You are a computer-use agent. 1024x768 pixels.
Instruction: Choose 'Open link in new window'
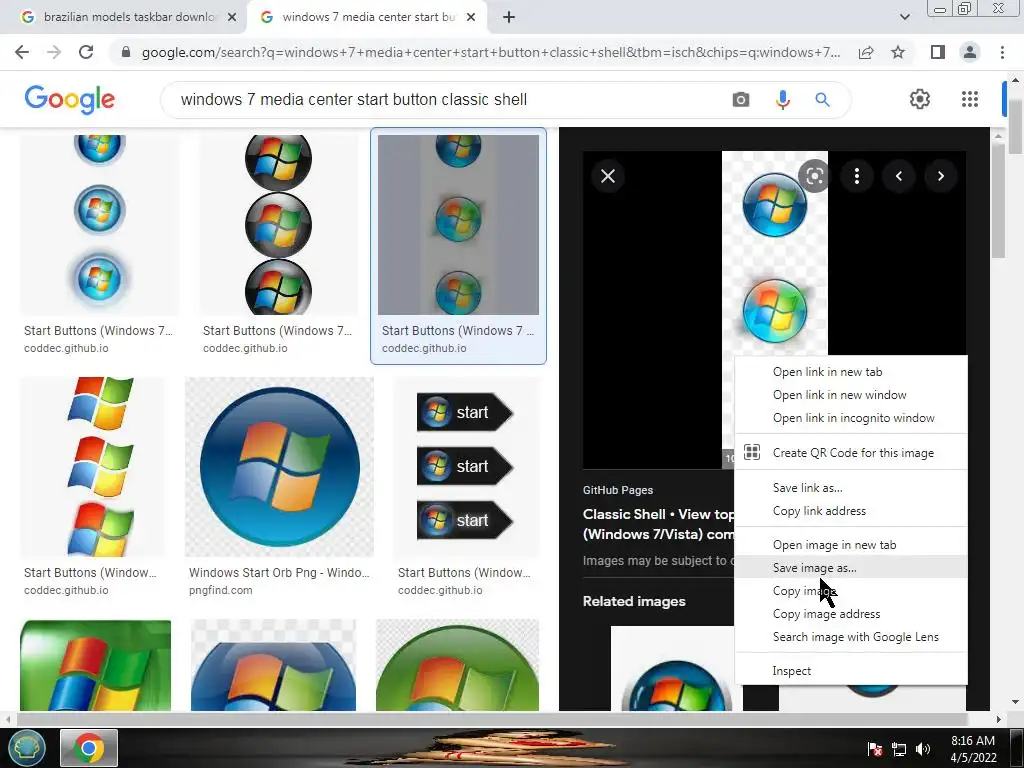pos(850,394)
